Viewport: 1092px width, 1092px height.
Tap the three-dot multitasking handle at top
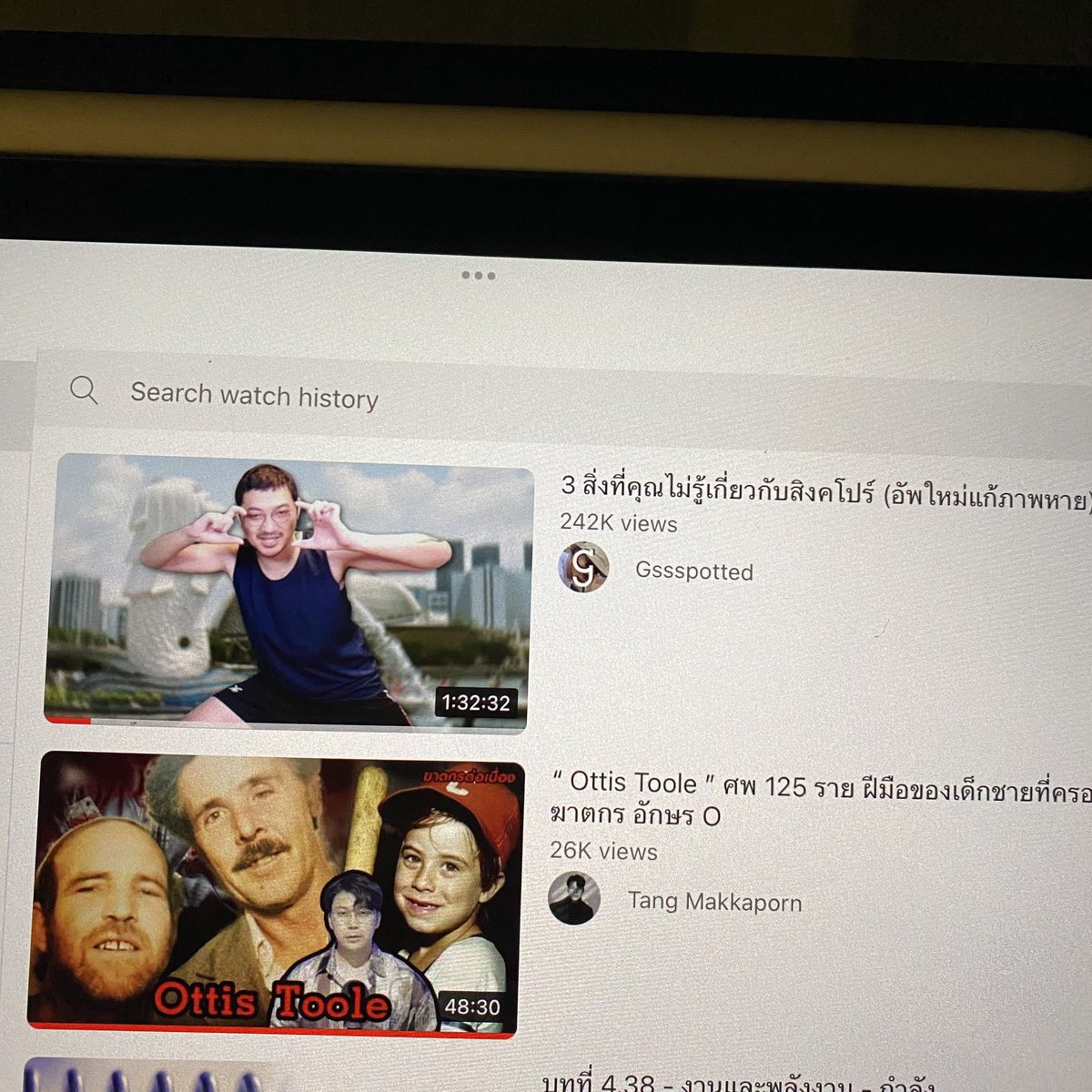pyautogui.click(x=478, y=275)
